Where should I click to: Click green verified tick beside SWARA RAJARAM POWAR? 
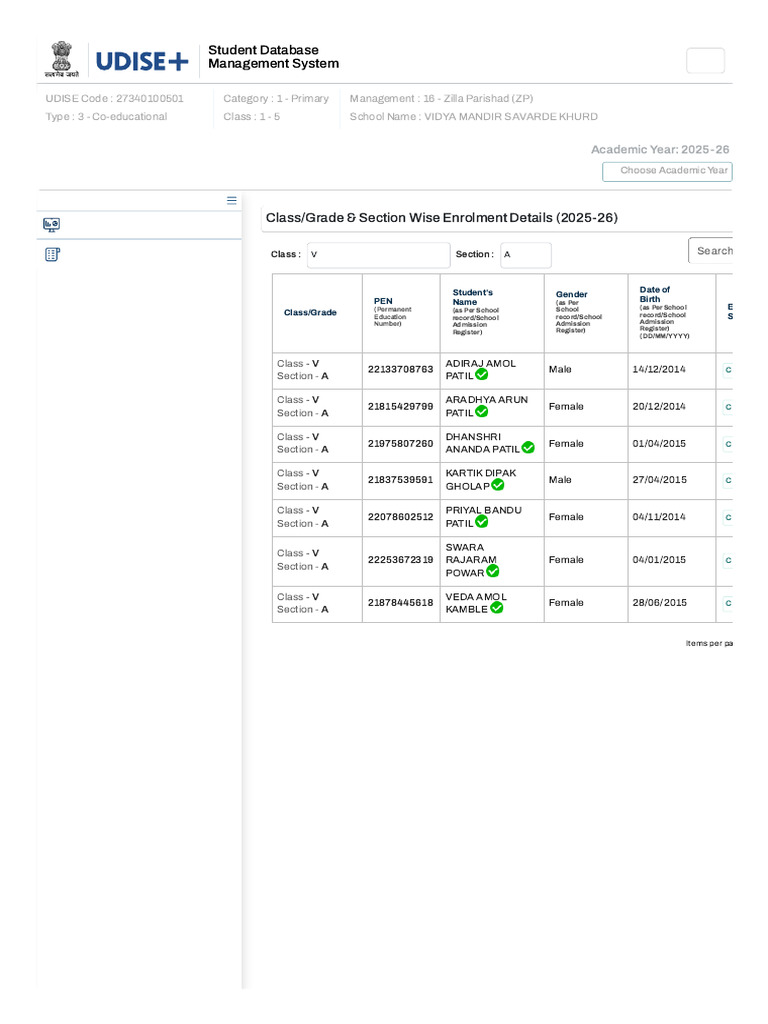pyautogui.click(x=493, y=571)
